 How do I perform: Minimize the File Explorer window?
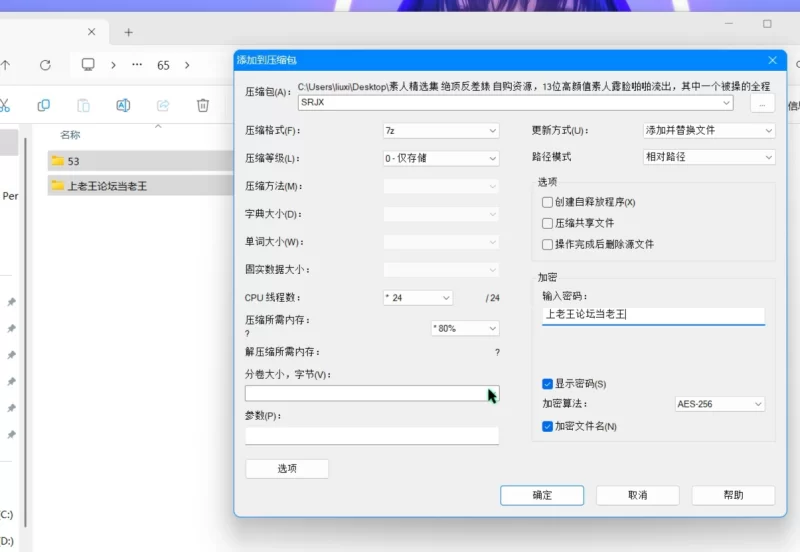click(x=729, y=24)
